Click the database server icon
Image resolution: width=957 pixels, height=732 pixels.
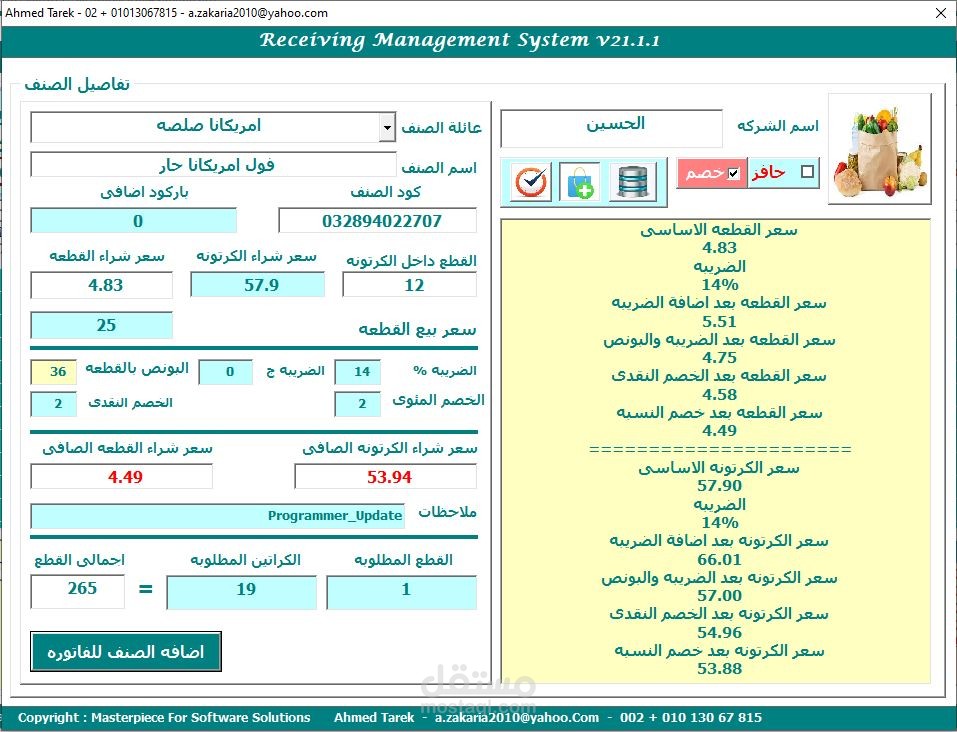[633, 181]
